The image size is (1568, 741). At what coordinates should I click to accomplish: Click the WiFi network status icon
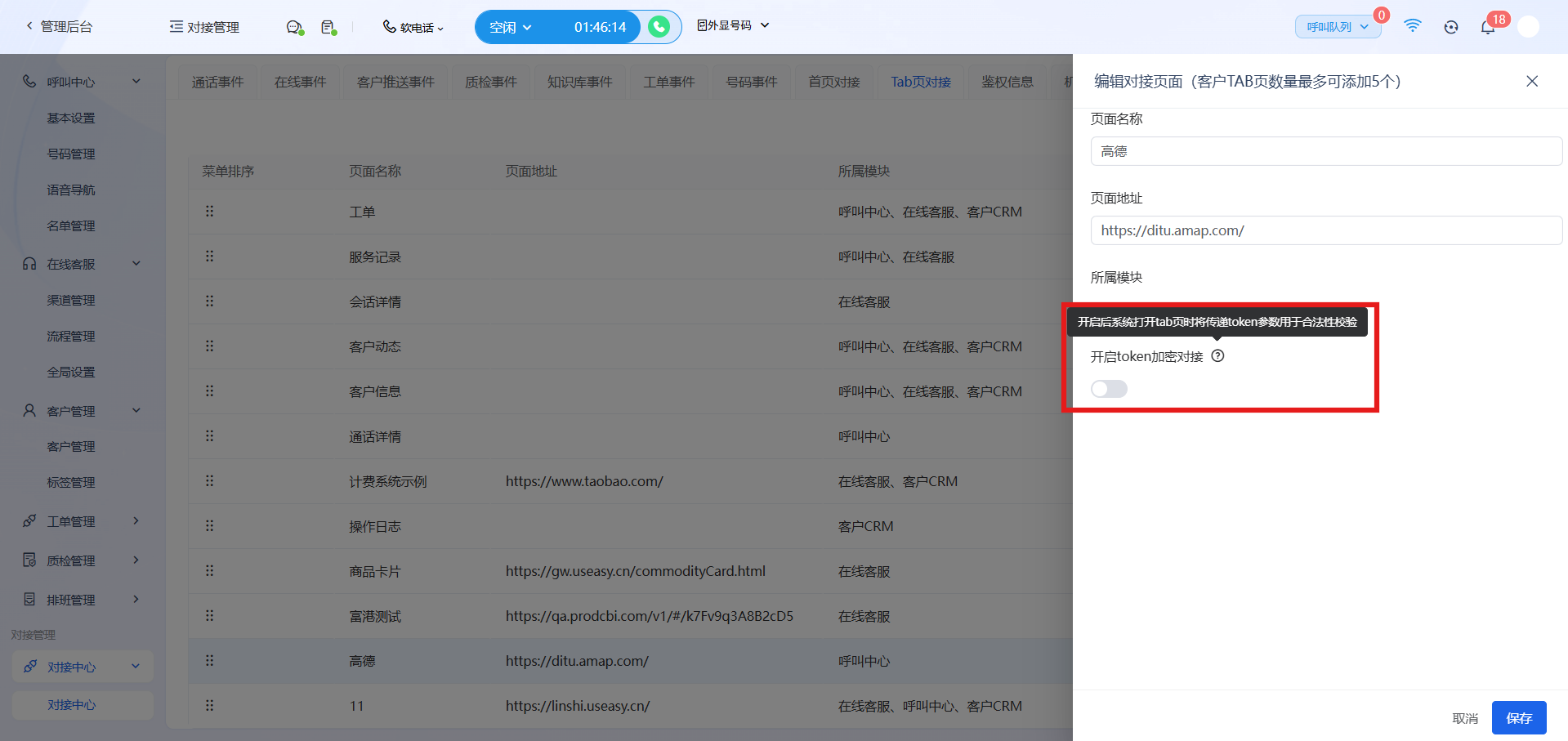pyautogui.click(x=1412, y=26)
